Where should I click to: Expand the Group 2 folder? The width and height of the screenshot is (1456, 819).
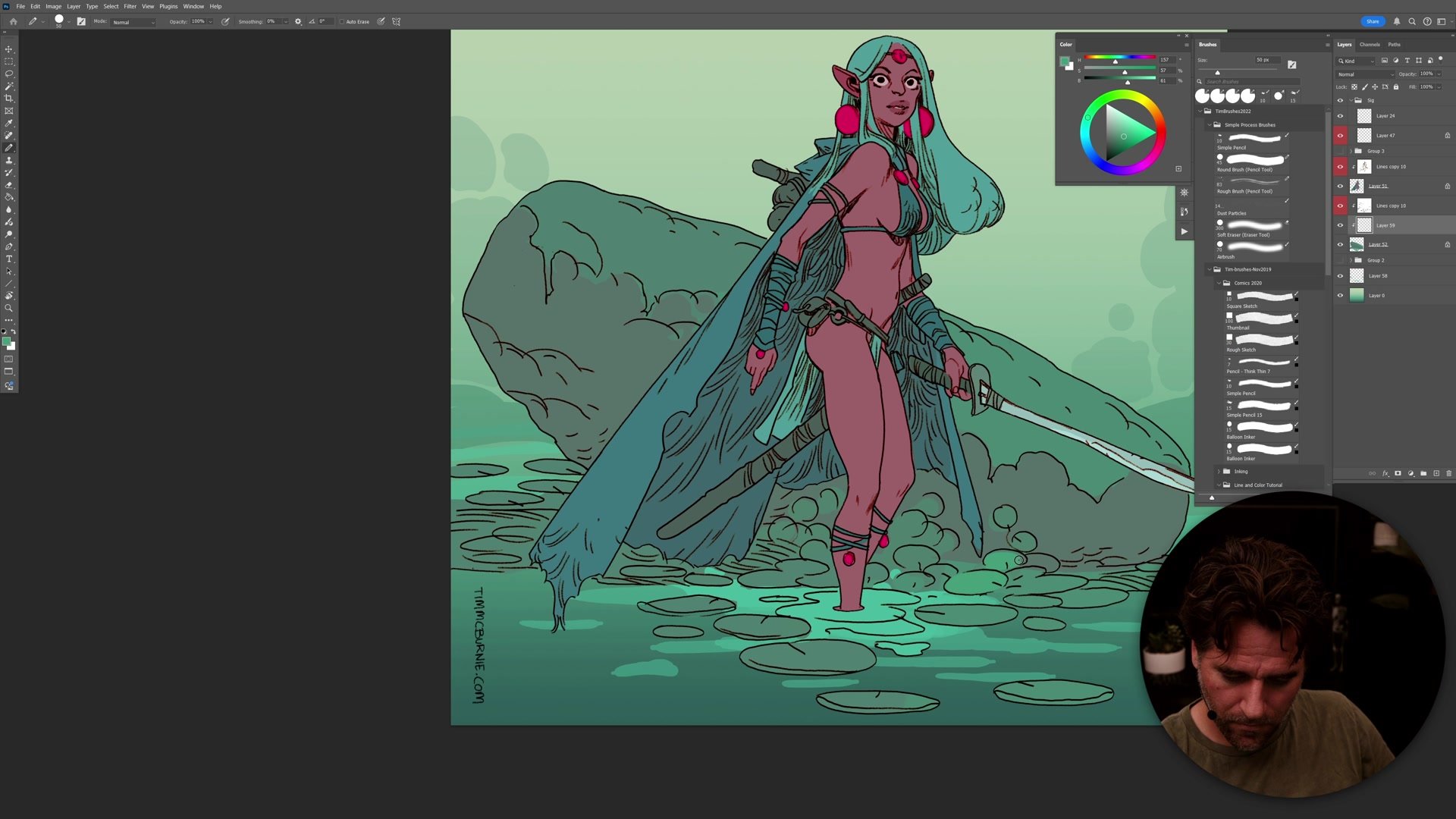[x=1351, y=260]
